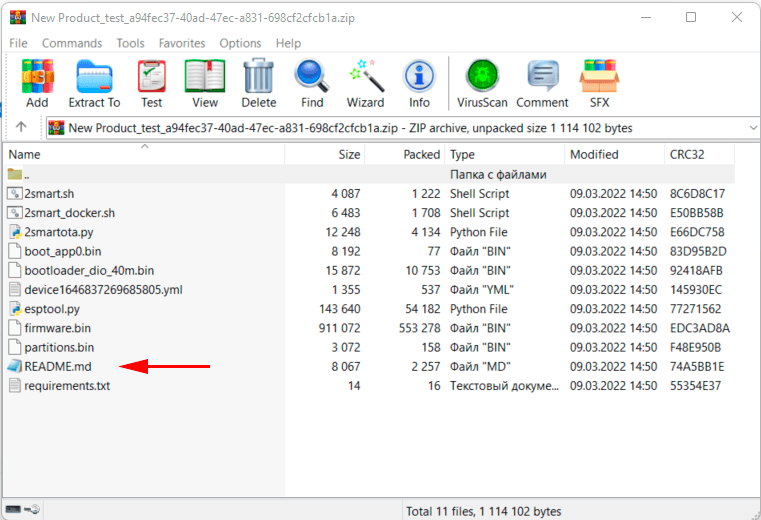Screen dimensions: 761x520
Task: Open the Comment tool
Action: tap(543, 76)
